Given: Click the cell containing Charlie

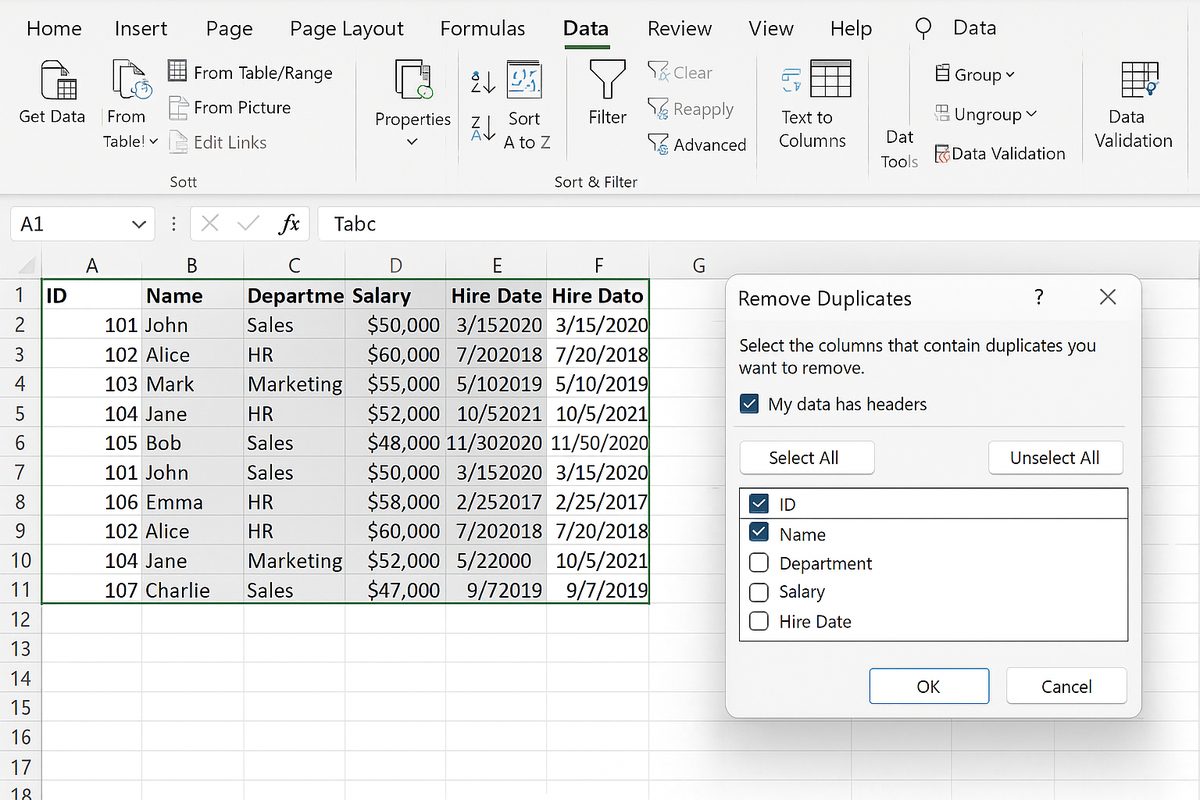Looking at the screenshot, I should click(x=192, y=590).
